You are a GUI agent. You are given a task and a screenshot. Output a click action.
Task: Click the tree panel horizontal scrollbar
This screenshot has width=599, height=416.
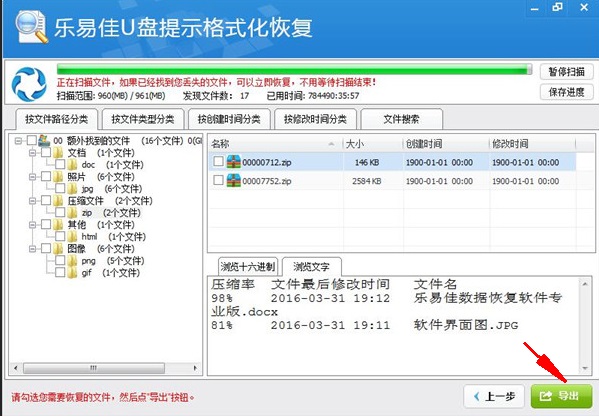coord(105,368)
